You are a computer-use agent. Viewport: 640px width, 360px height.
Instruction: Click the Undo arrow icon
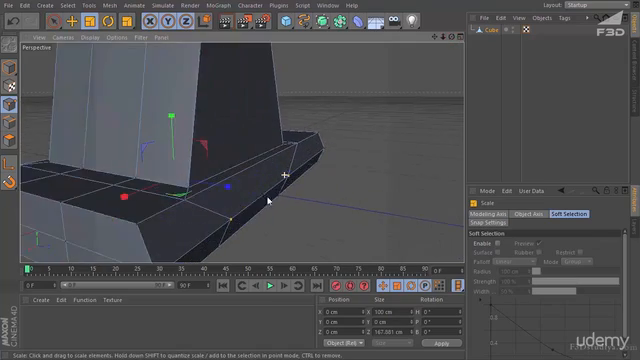point(13,21)
